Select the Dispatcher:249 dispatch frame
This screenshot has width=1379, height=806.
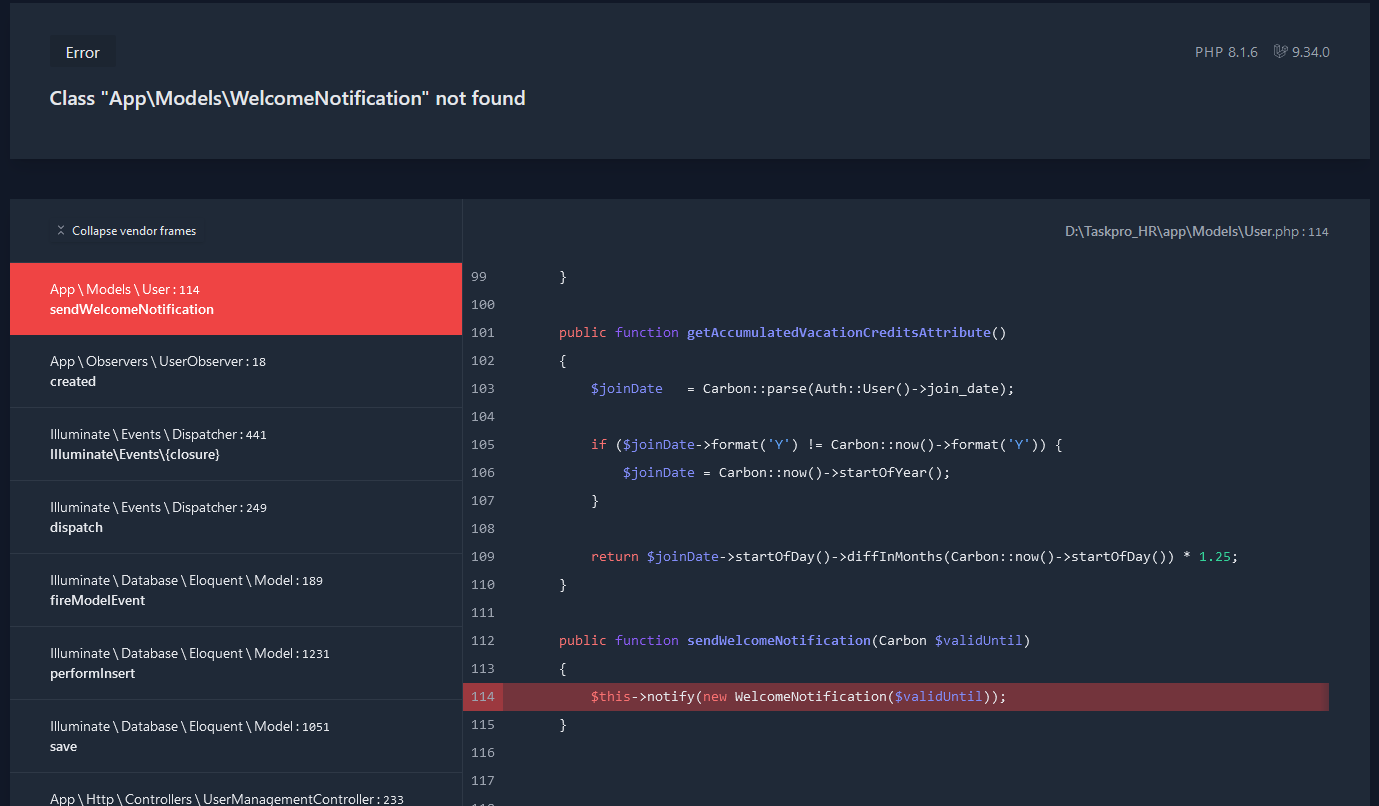(x=236, y=517)
